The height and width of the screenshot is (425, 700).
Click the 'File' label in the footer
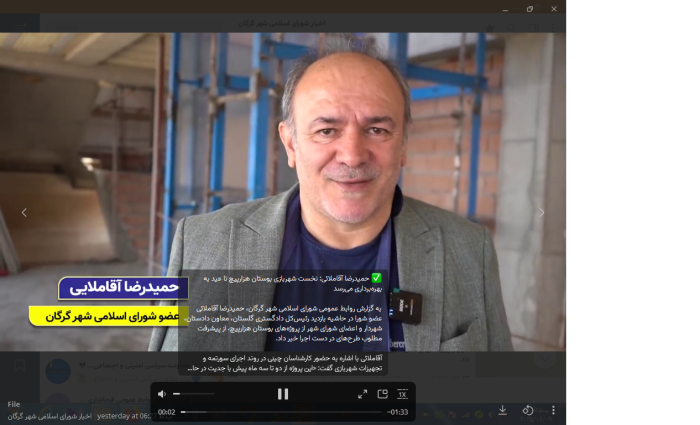tap(13, 404)
